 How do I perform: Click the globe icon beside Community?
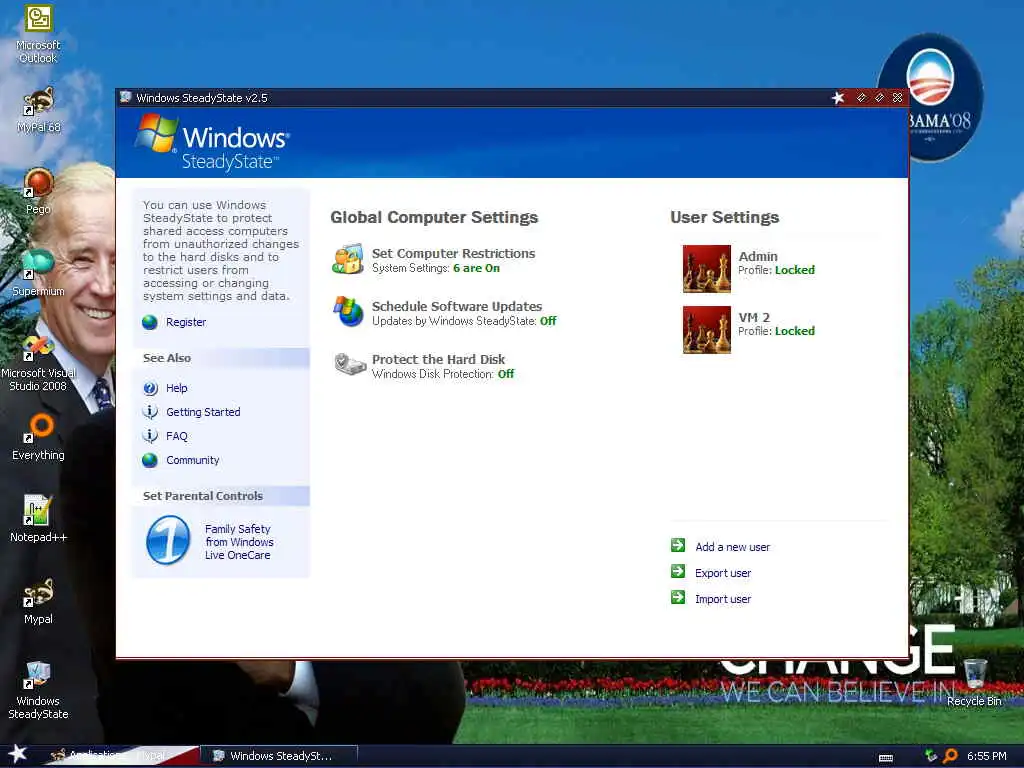coord(150,460)
